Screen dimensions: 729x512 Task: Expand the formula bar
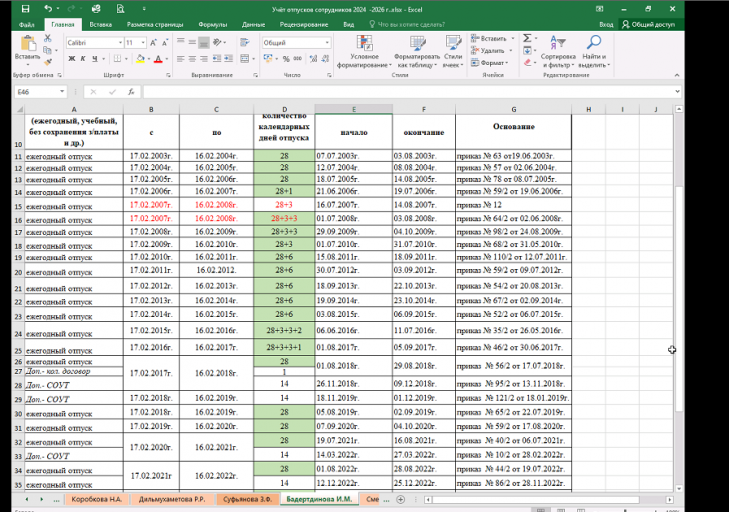click(677, 92)
